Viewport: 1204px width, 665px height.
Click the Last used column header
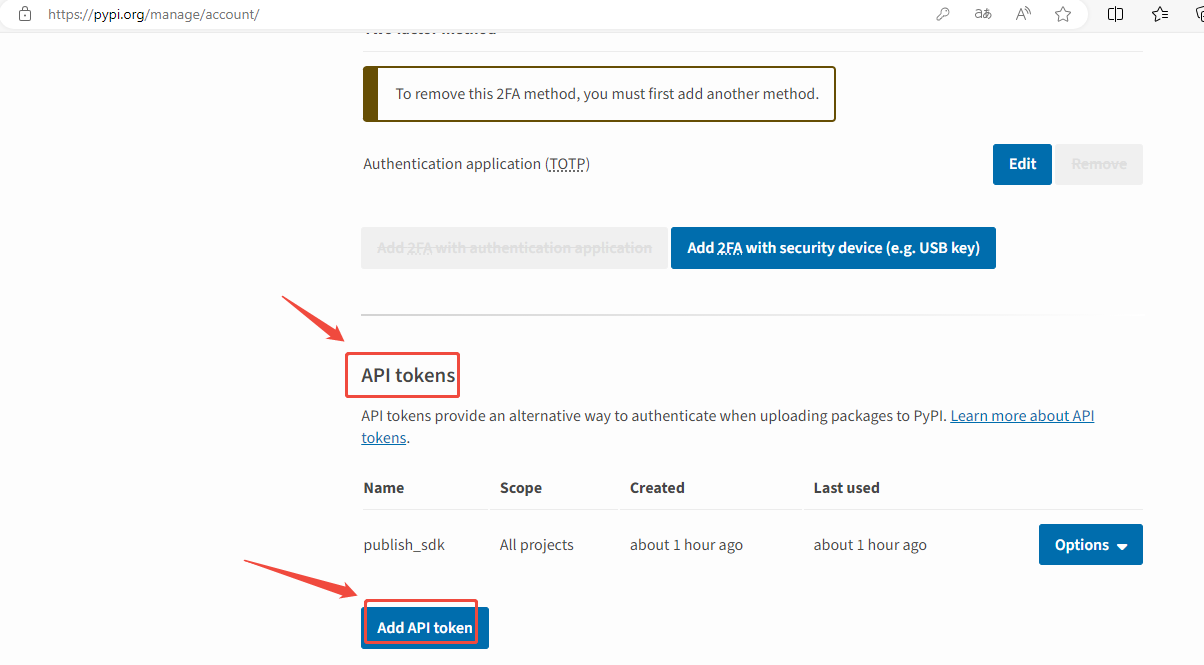(x=847, y=488)
